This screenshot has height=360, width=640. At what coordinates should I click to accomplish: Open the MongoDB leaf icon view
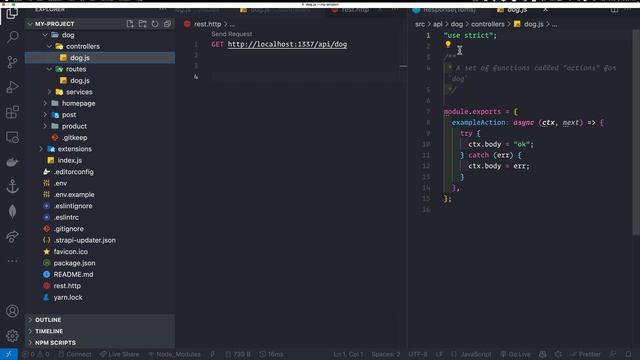coord(12,211)
